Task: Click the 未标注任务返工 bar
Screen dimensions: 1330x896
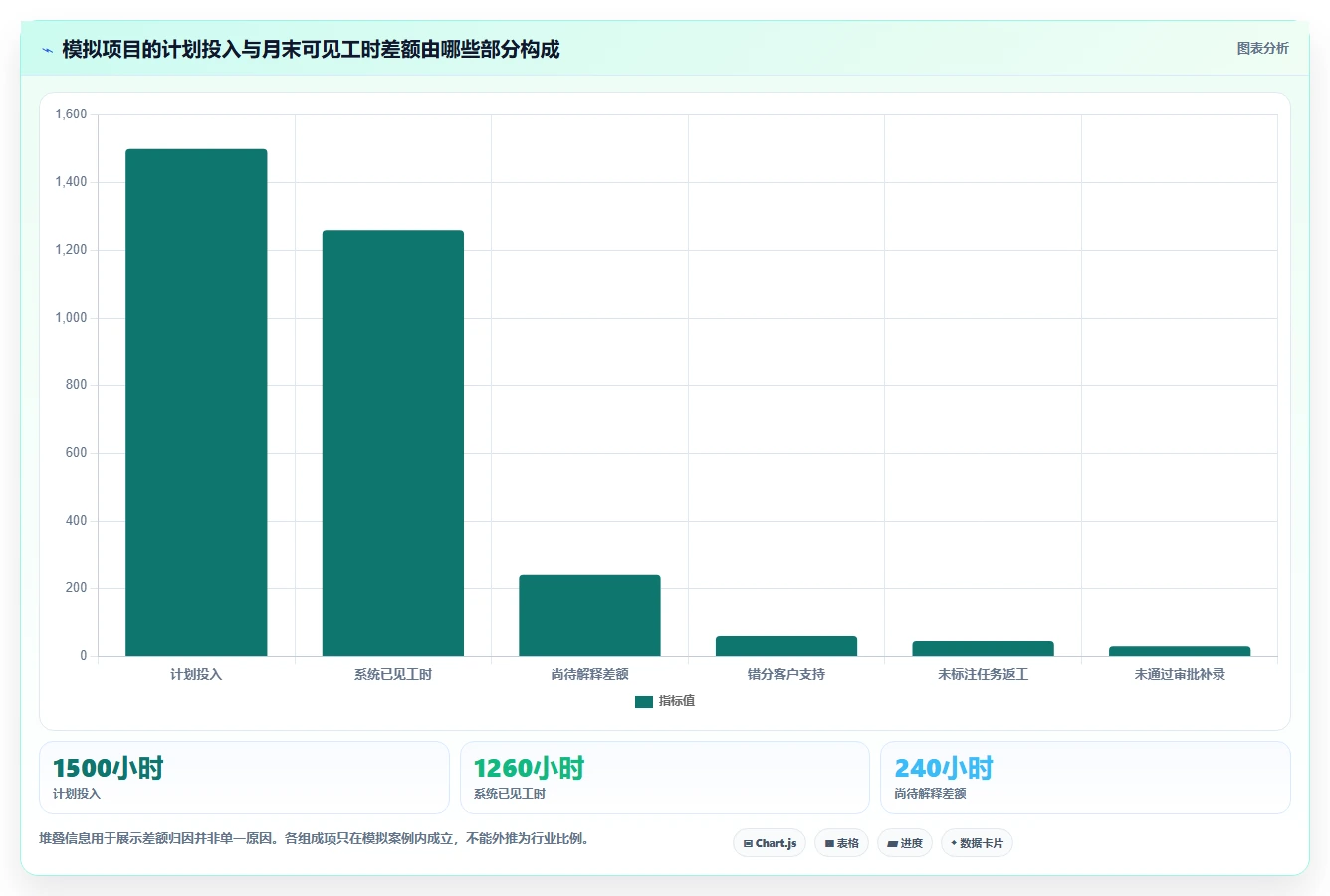Action: pos(983,648)
